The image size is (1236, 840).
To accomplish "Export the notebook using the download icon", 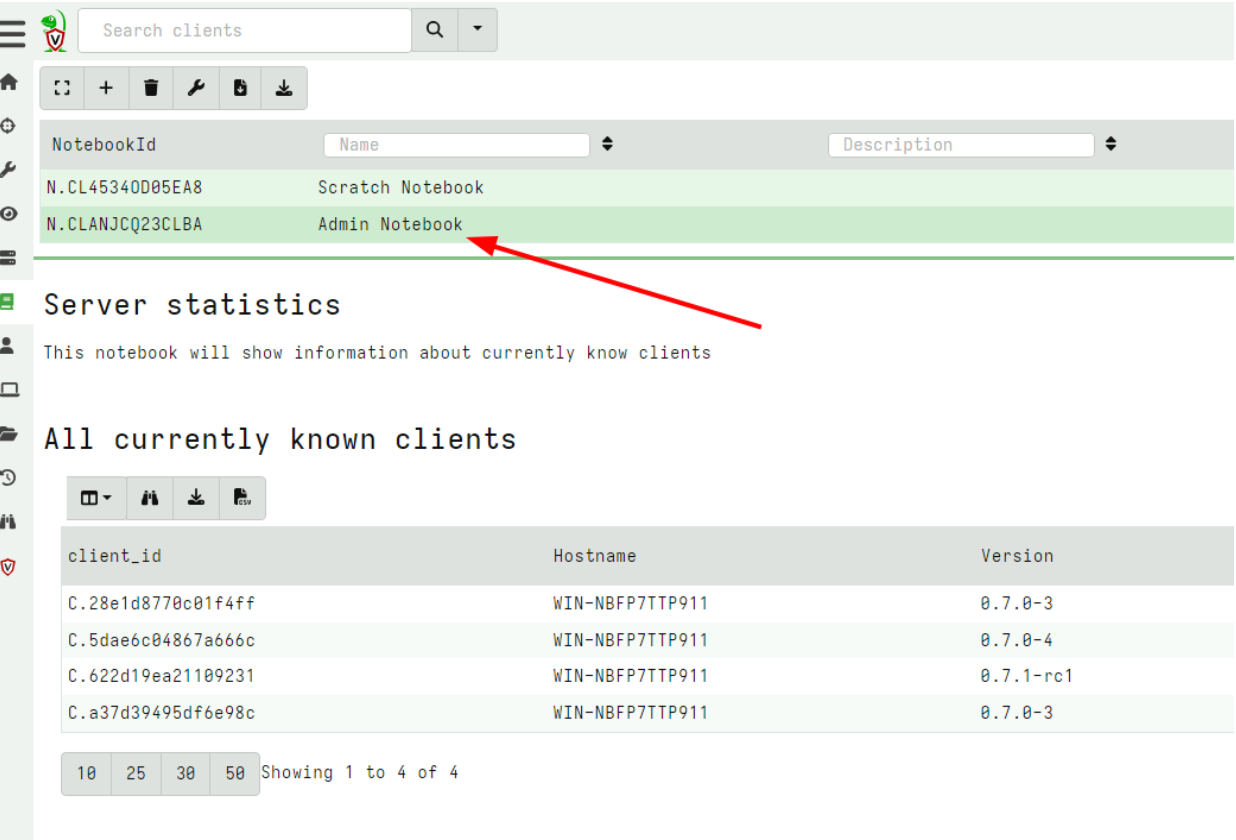I will [x=284, y=88].
